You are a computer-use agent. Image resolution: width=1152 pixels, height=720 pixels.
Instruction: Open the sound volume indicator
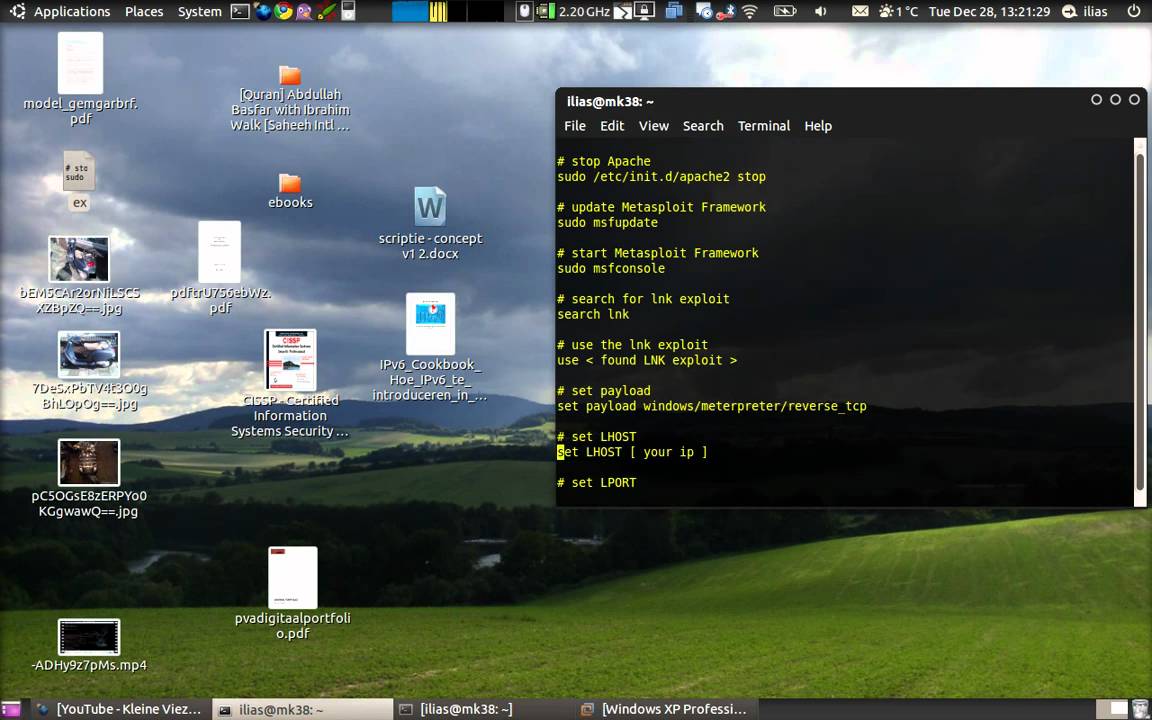pyautogui.click(x=821, y=11)
